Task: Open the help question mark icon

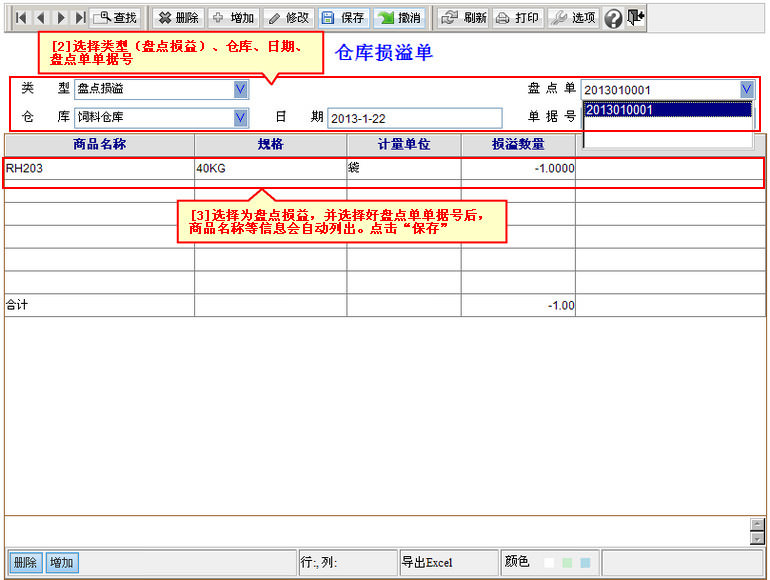Action: [x=614, y=18]
